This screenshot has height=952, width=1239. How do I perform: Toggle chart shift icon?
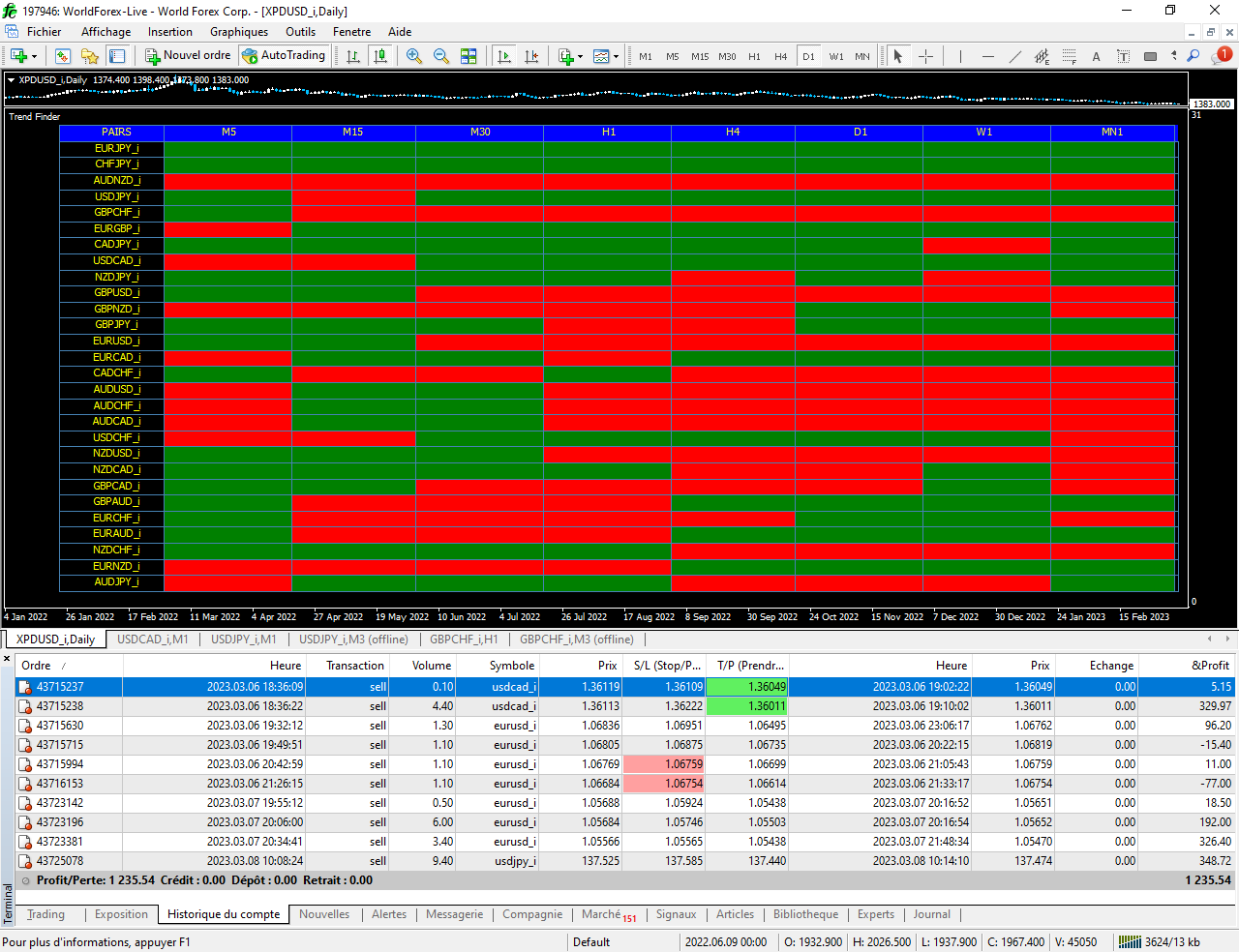click(x=531, y=56)
